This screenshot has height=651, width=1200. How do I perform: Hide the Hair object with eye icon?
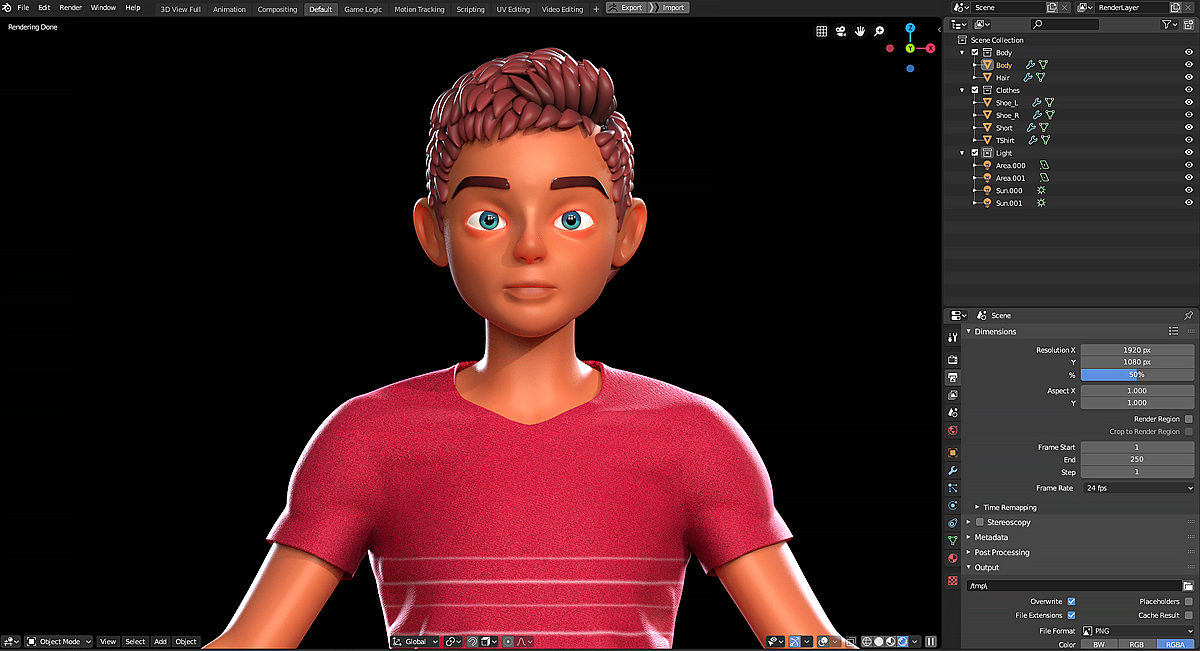click(x=1188, y=77)
